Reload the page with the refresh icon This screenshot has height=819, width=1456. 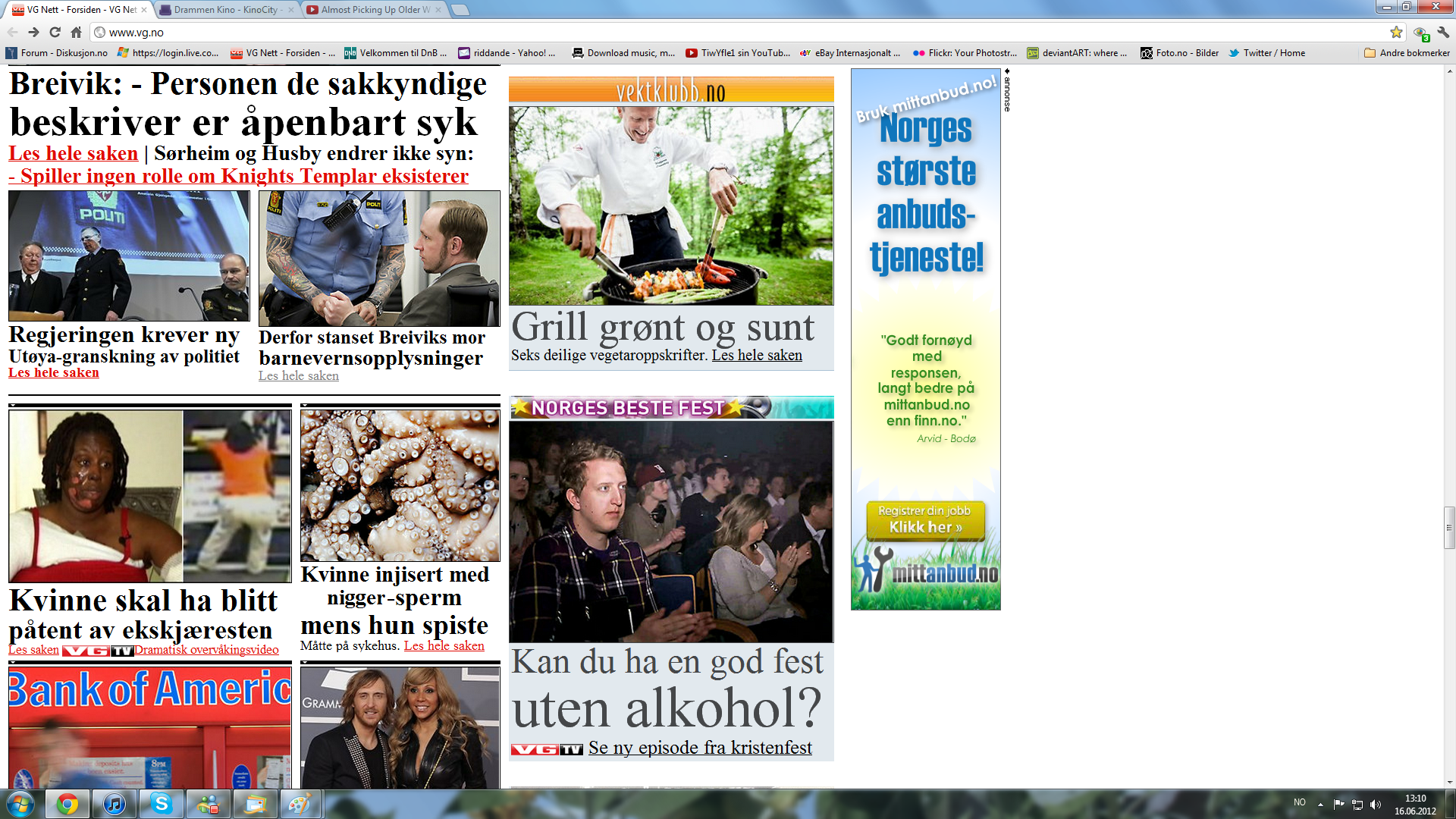click(55, 33)
